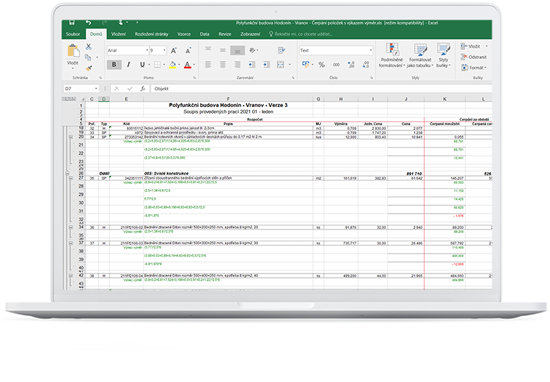The width and height of the screenshot is (550, 382).
Task: Increase font size with larger A
Action: [x=174, y=51]
